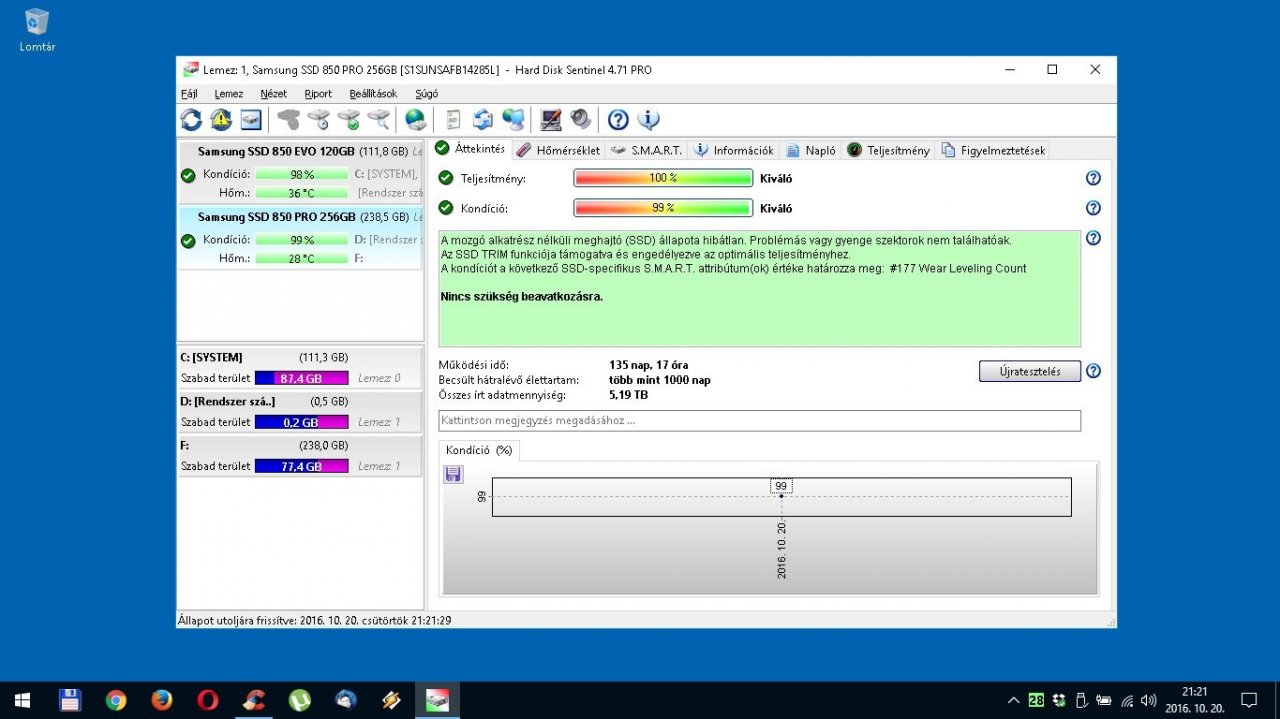This screenshot has height=719, width=1280.
Task: Show hidden tray icons chevron
Action: pos(1014,700)
